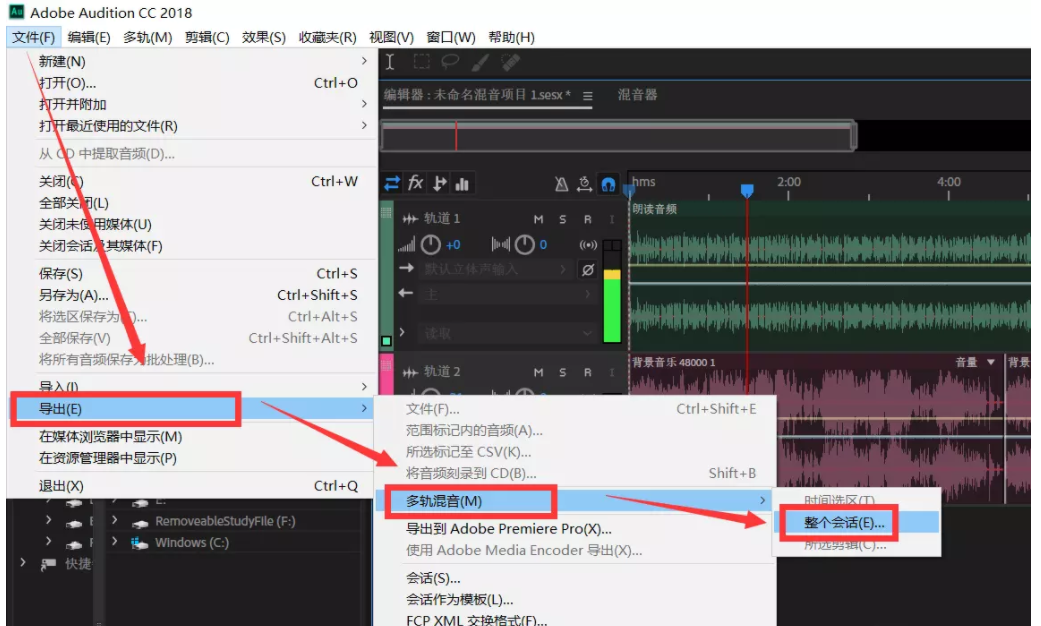Open the 读取 automation mode dropdown
1041x626 pixels.
507,333
